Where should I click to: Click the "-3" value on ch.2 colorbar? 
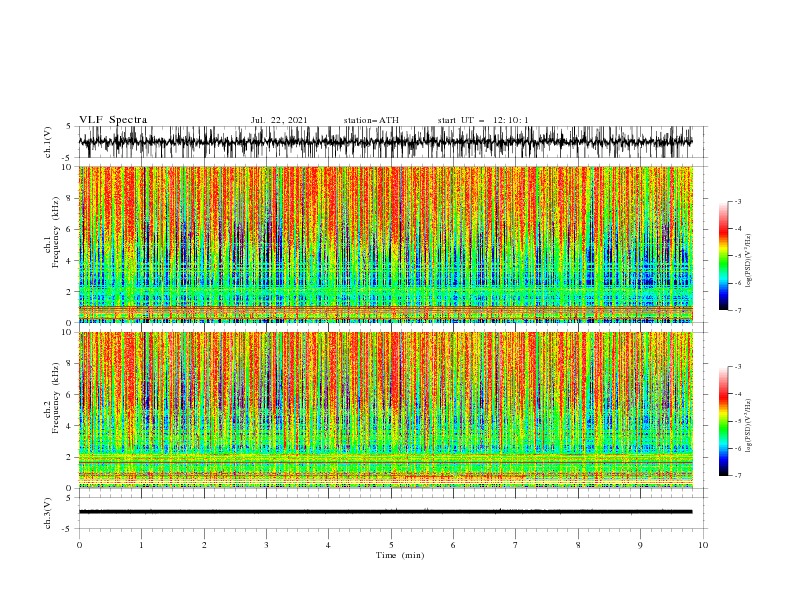tap(737, 367)
